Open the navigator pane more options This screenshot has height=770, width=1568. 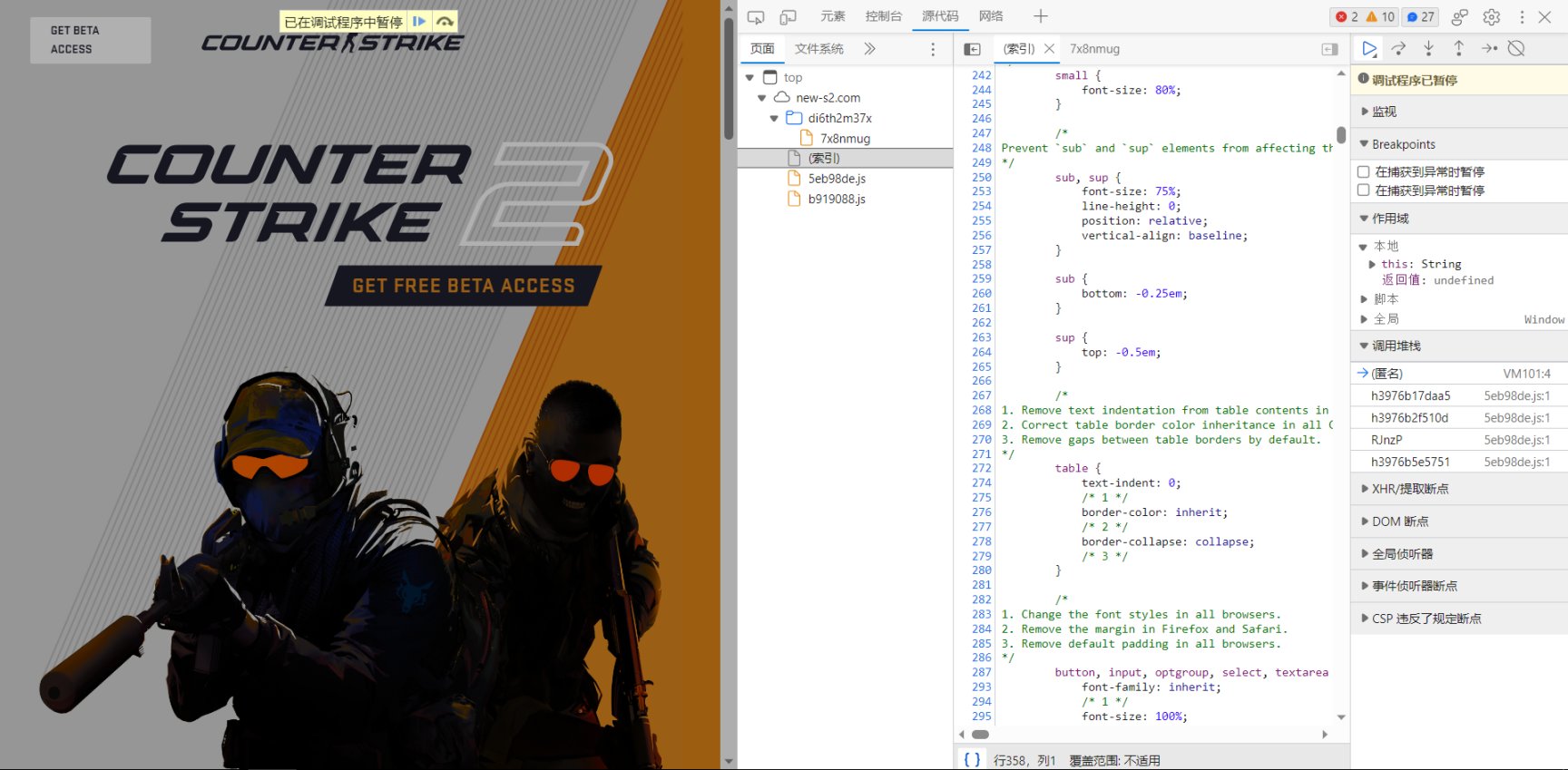[933, 49]
